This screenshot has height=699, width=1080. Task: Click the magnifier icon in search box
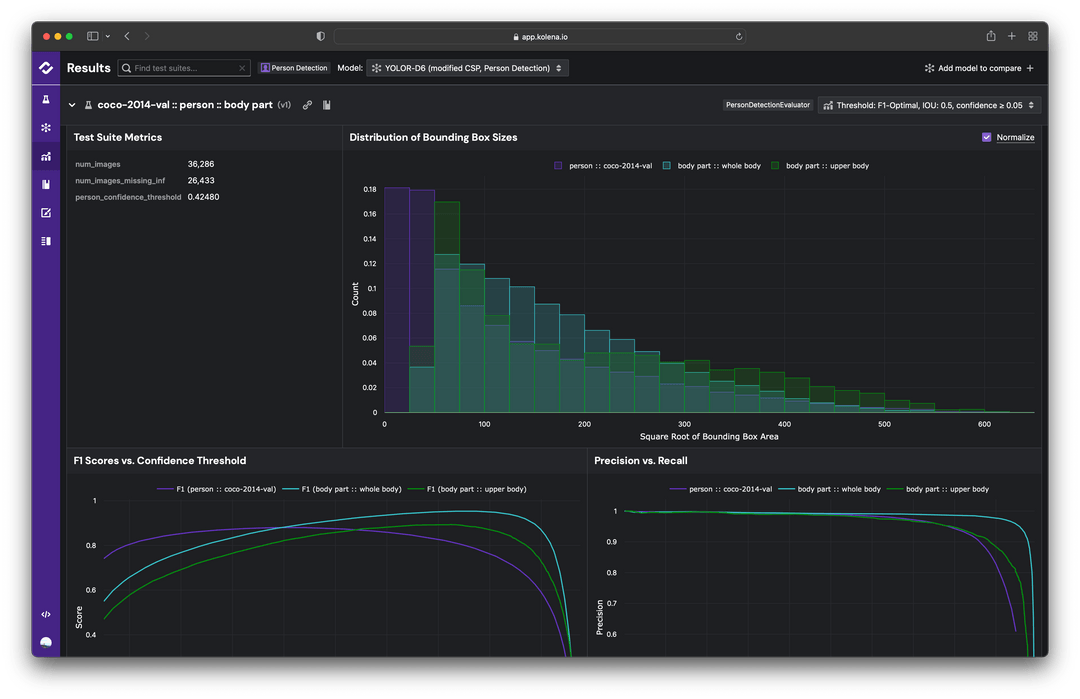(126, 68)
